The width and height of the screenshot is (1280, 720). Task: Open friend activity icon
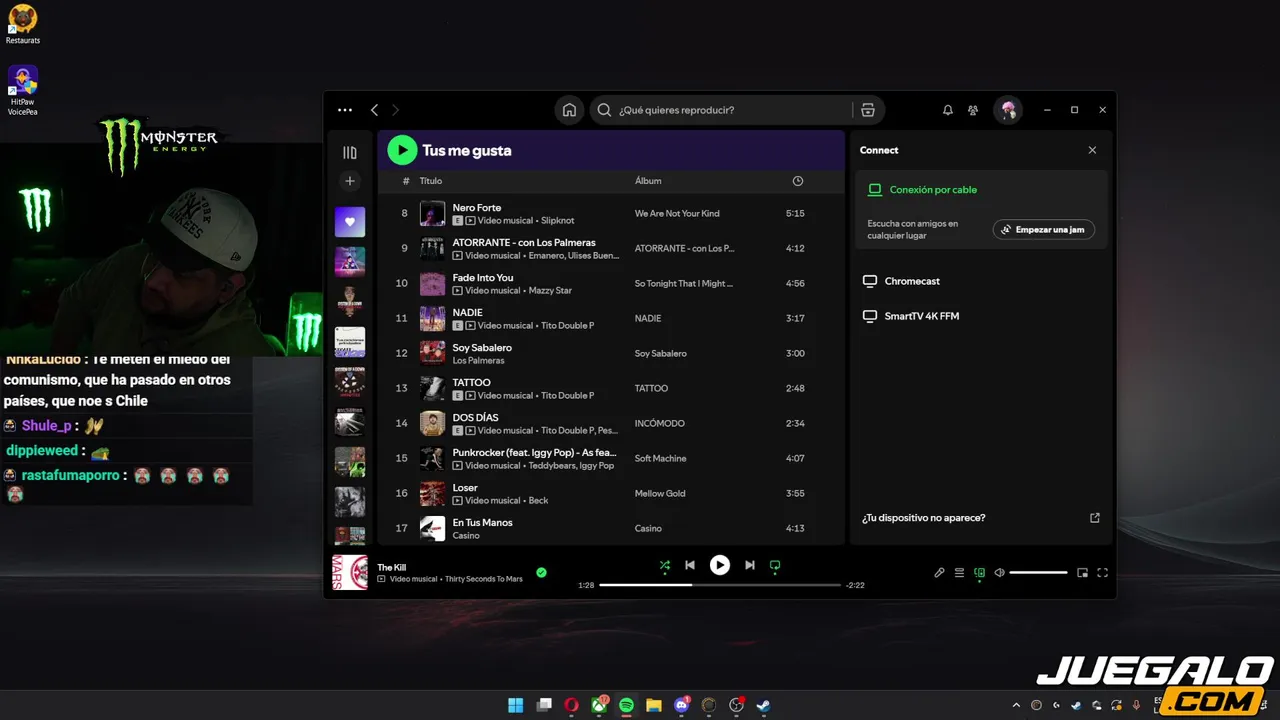[x=973, y=110]
